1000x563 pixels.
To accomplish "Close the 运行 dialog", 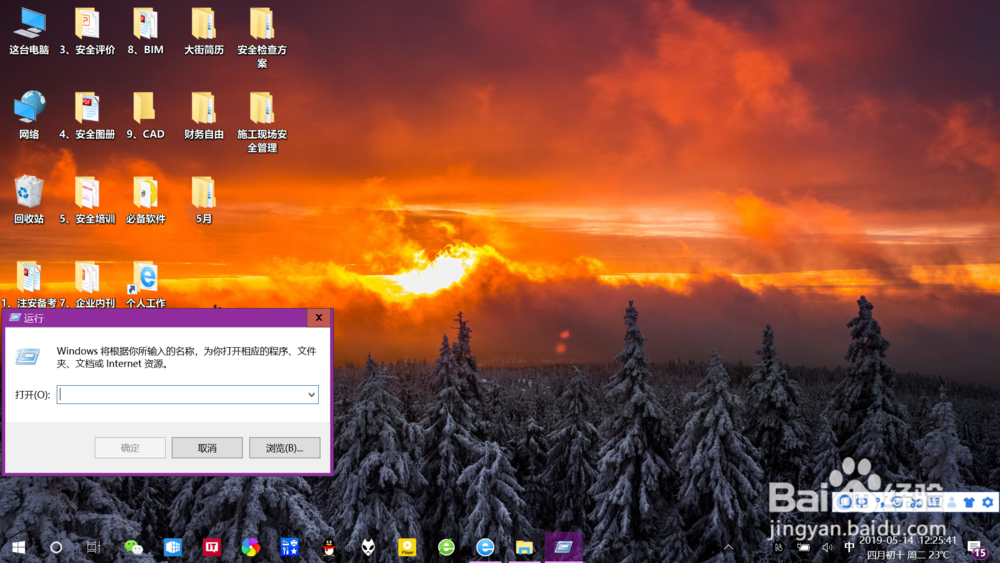I will point(319,318).
